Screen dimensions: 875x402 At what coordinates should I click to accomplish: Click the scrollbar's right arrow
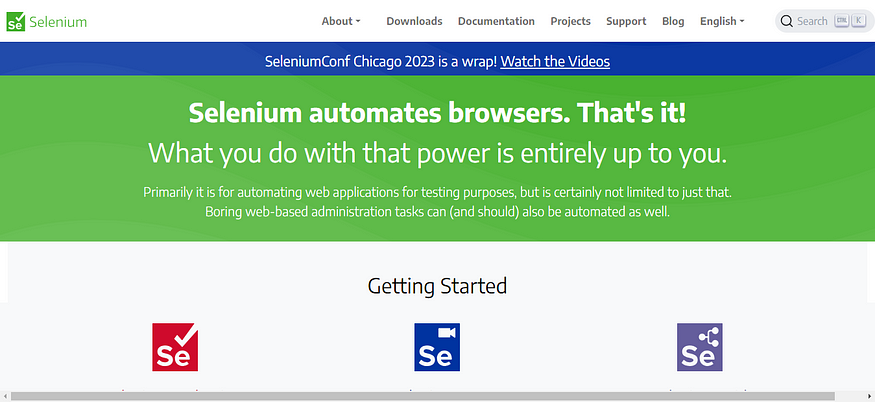coord(869,396)
